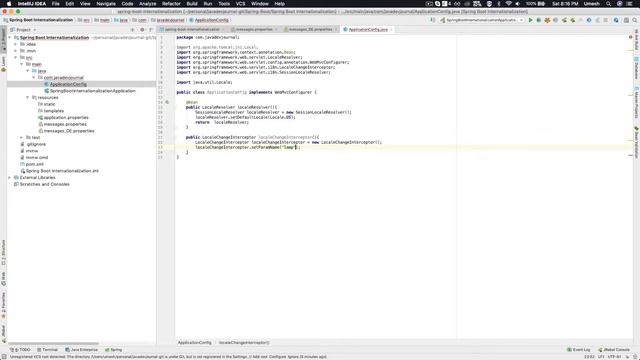Open the Build menu
640x360 pixels.
(192, 4)
